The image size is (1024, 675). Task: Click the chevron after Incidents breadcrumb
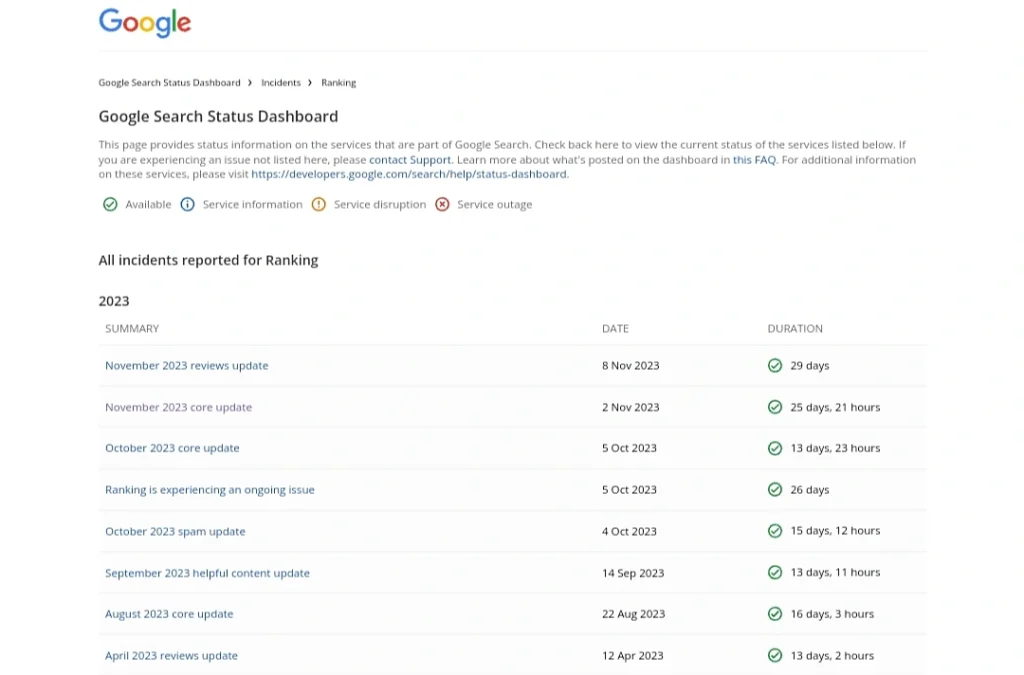tap(310, 83)
